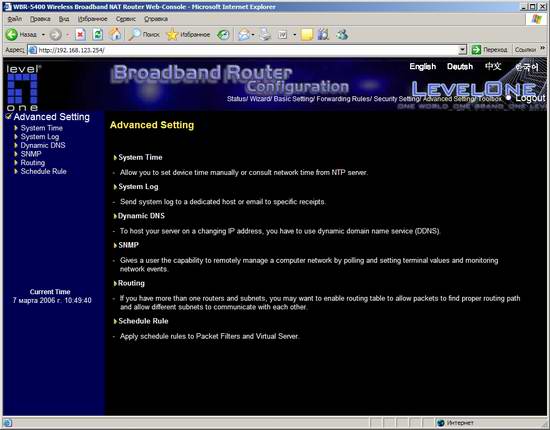
Task: Click the Mail envelope toolbar icon
Action: 243,34
